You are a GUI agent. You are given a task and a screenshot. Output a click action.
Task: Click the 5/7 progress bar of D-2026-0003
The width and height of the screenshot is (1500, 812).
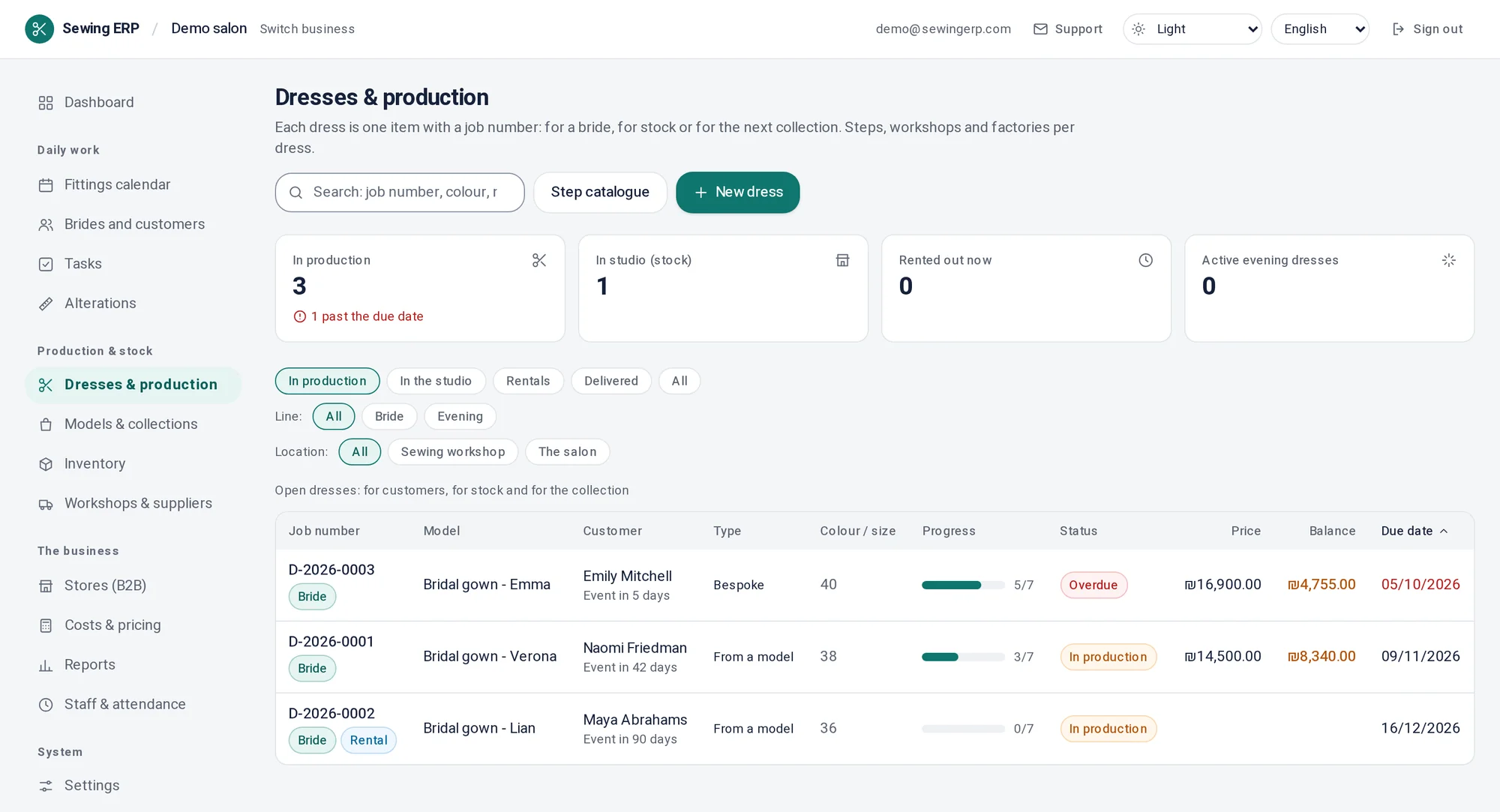point(963,585)
